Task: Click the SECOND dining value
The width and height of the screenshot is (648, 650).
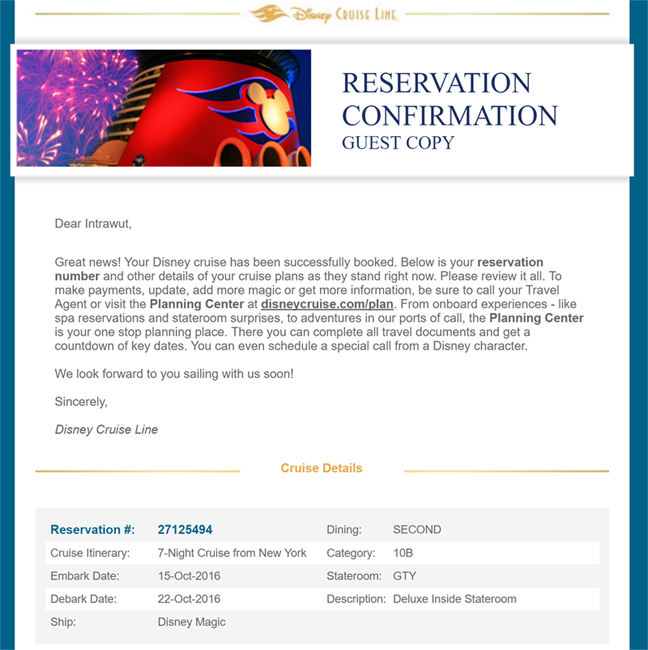Action: pyautogui.click(x=417, y=530)
